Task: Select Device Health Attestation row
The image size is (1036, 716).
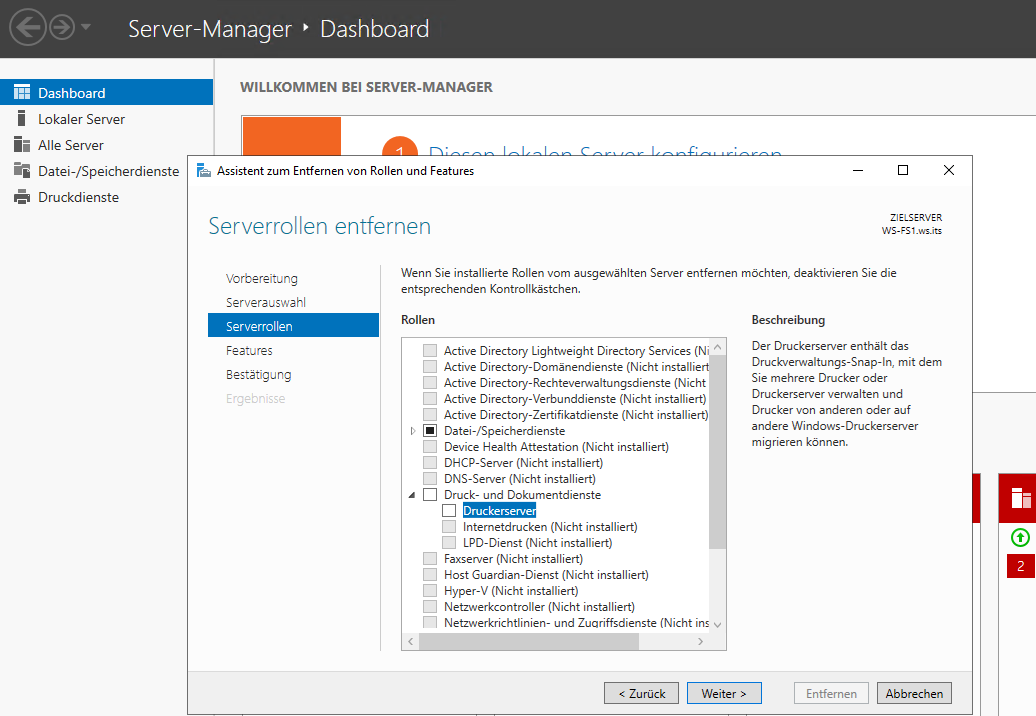Action: coord(556,447)
